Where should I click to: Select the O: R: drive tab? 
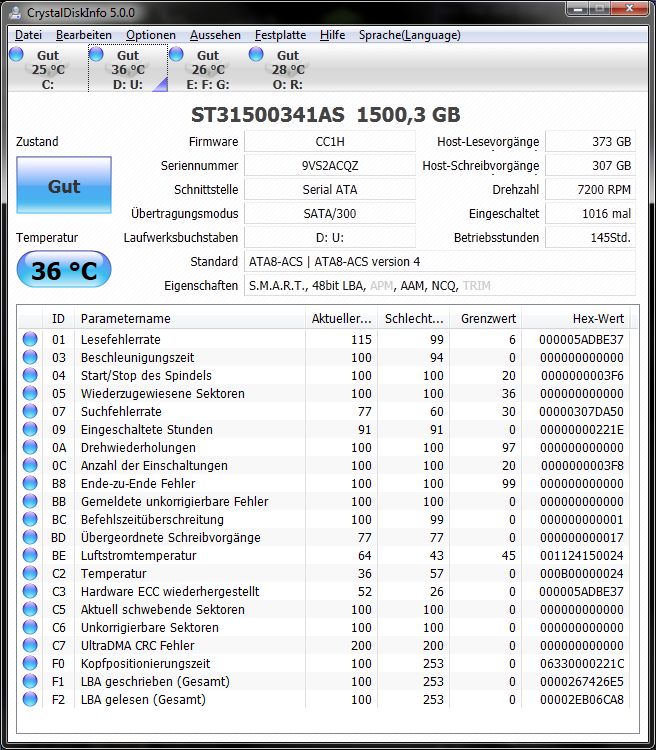point(288,69)
